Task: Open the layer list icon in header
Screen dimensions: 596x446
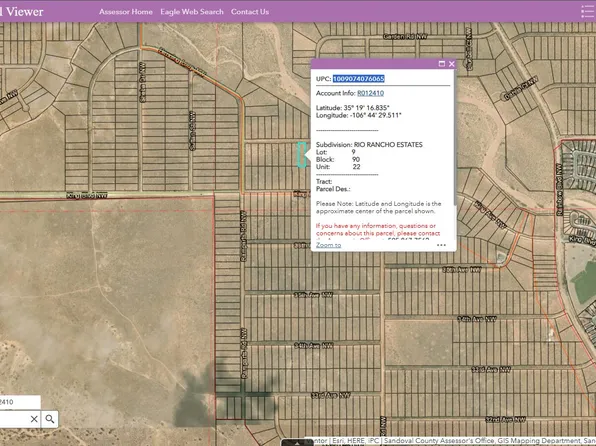Action: tap(588, 11)
